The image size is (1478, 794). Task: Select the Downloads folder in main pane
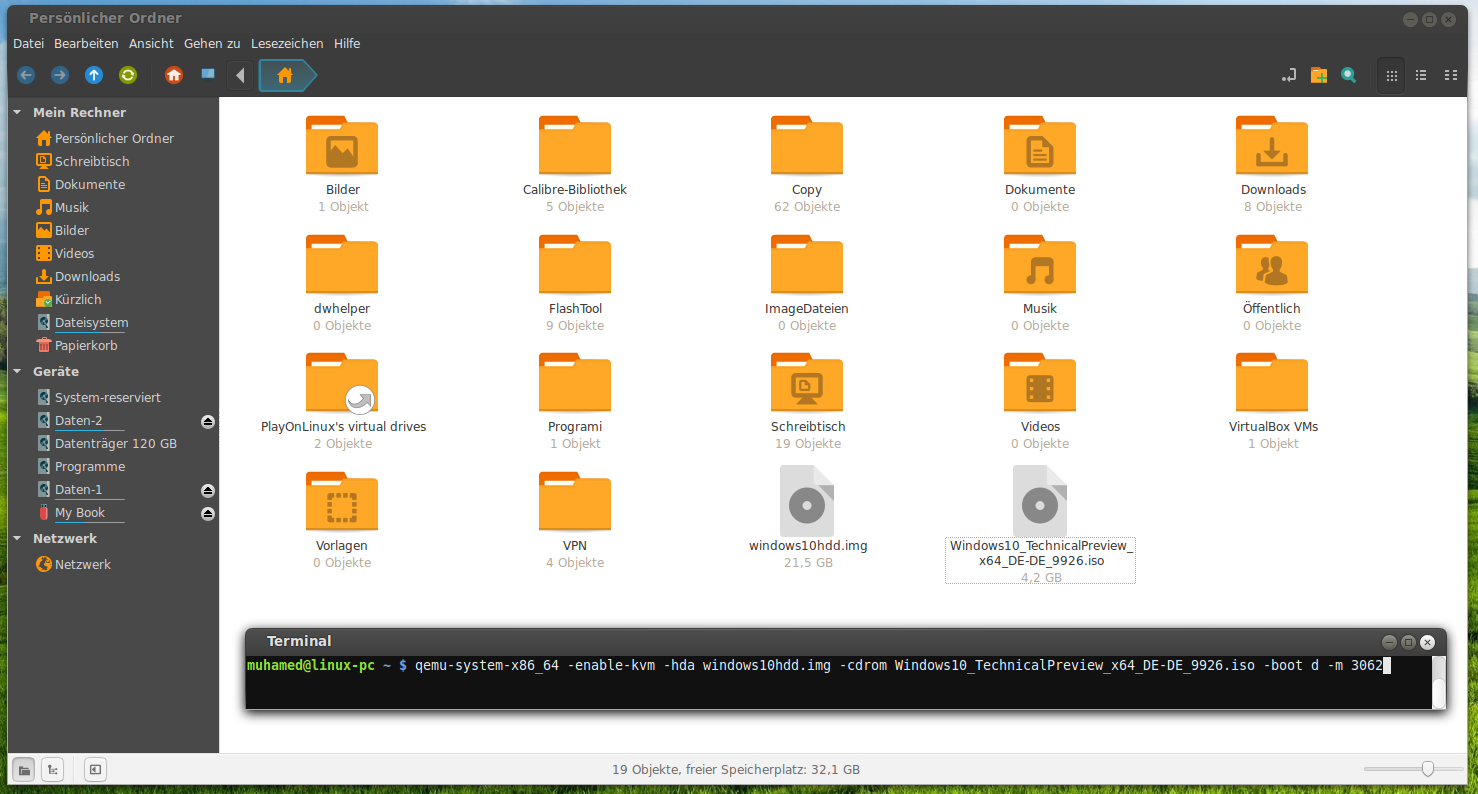[x=1272, y=146]
